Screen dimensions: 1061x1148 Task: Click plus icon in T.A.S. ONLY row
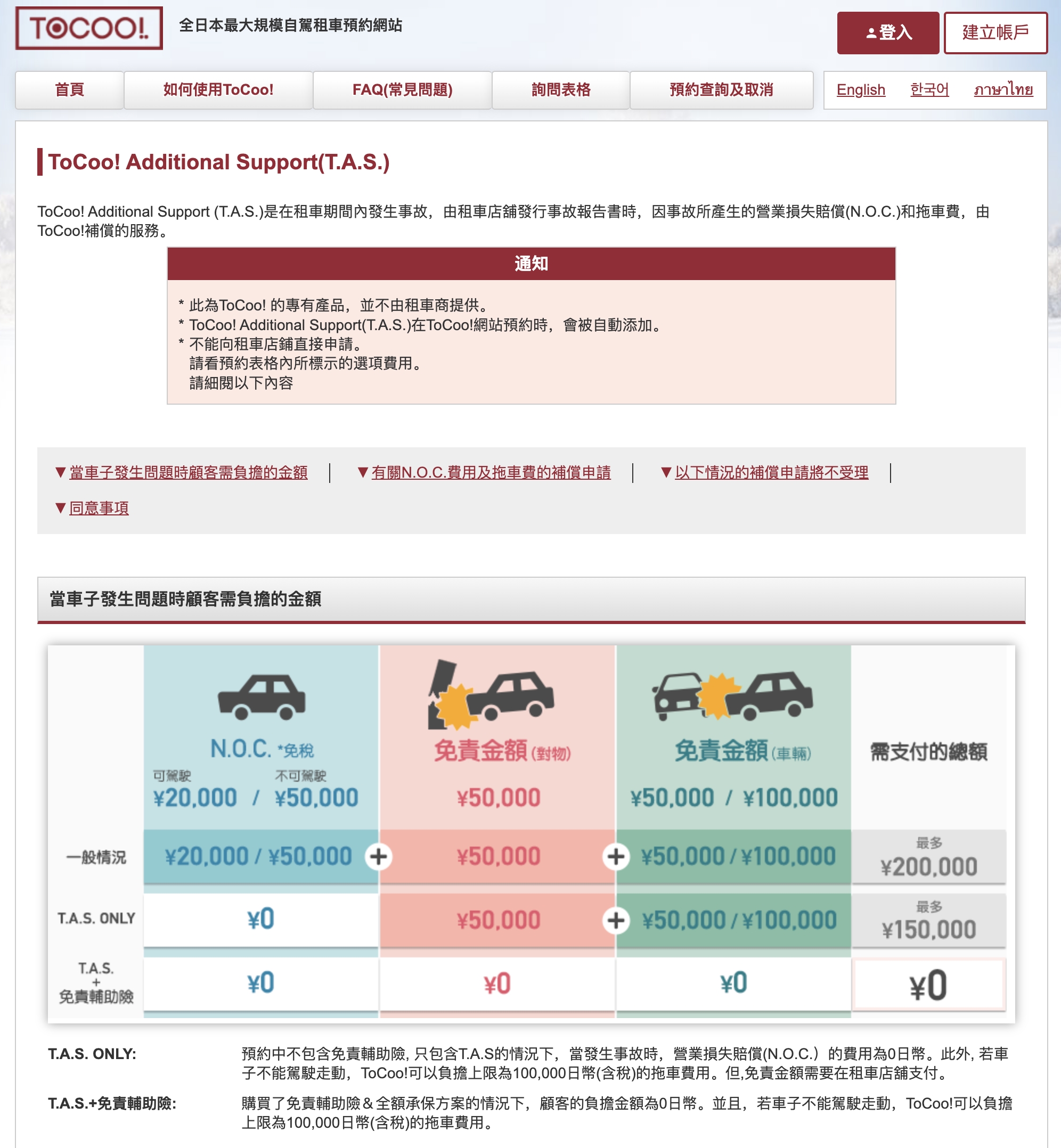(616, 920)
